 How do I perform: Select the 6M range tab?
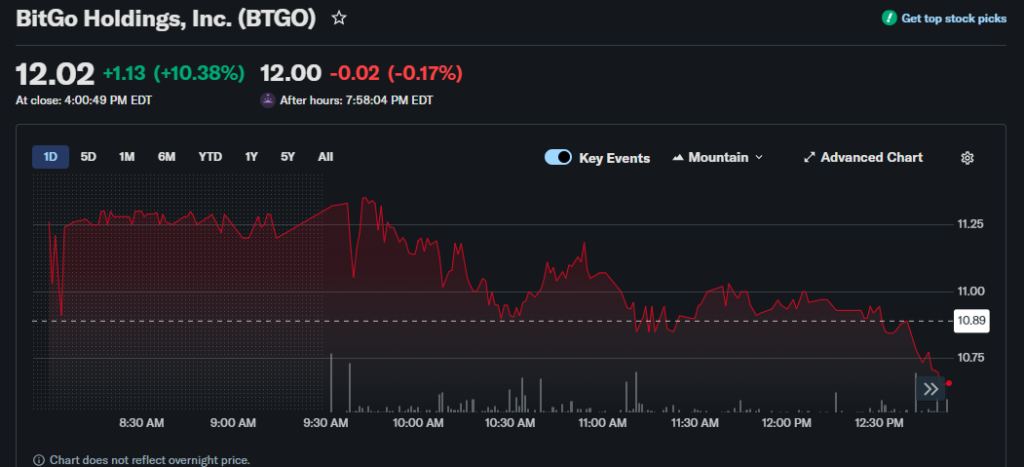tap(166, 157)
